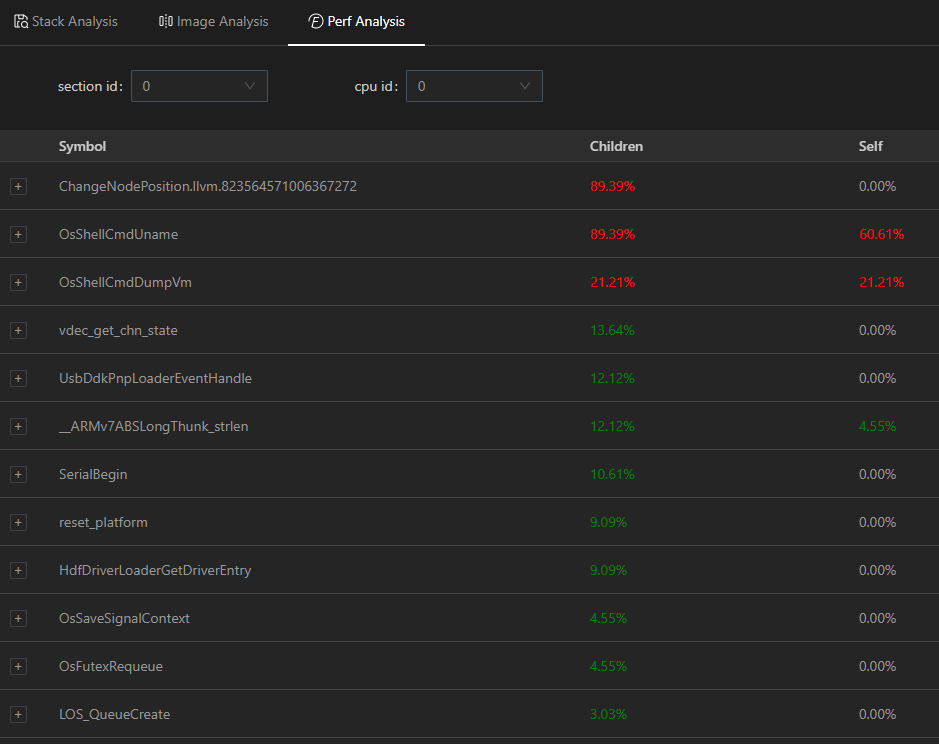Expand the __ARMv7ABSLongThunk_strlen row
Screen dimensions: 939x744
(x=19, y=426)
